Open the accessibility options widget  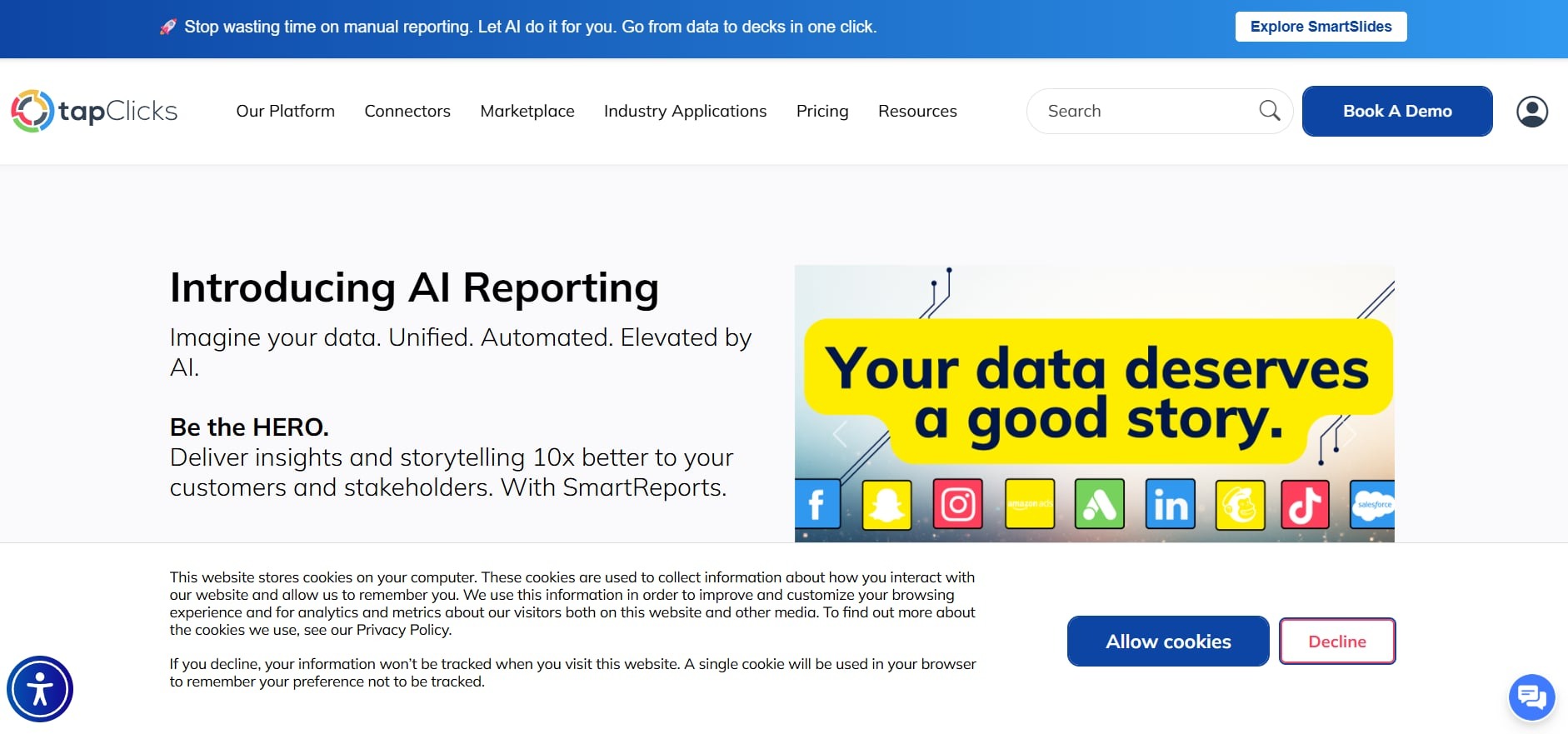(x=40, y=689)
